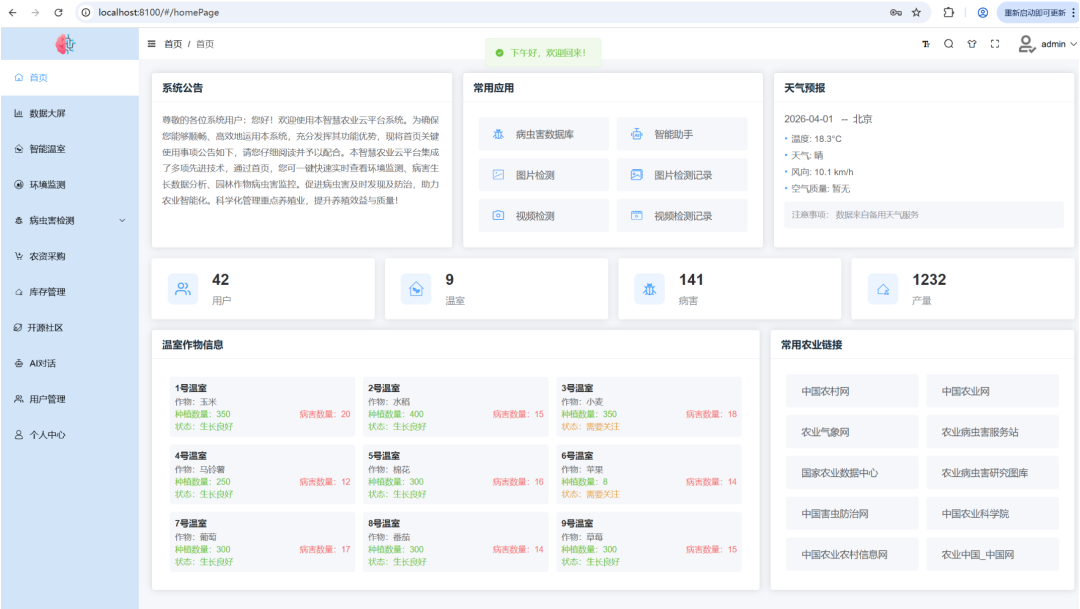Click 病虫害数据库 bug icon
The image size is (1080, 609).
coord(498,134)
